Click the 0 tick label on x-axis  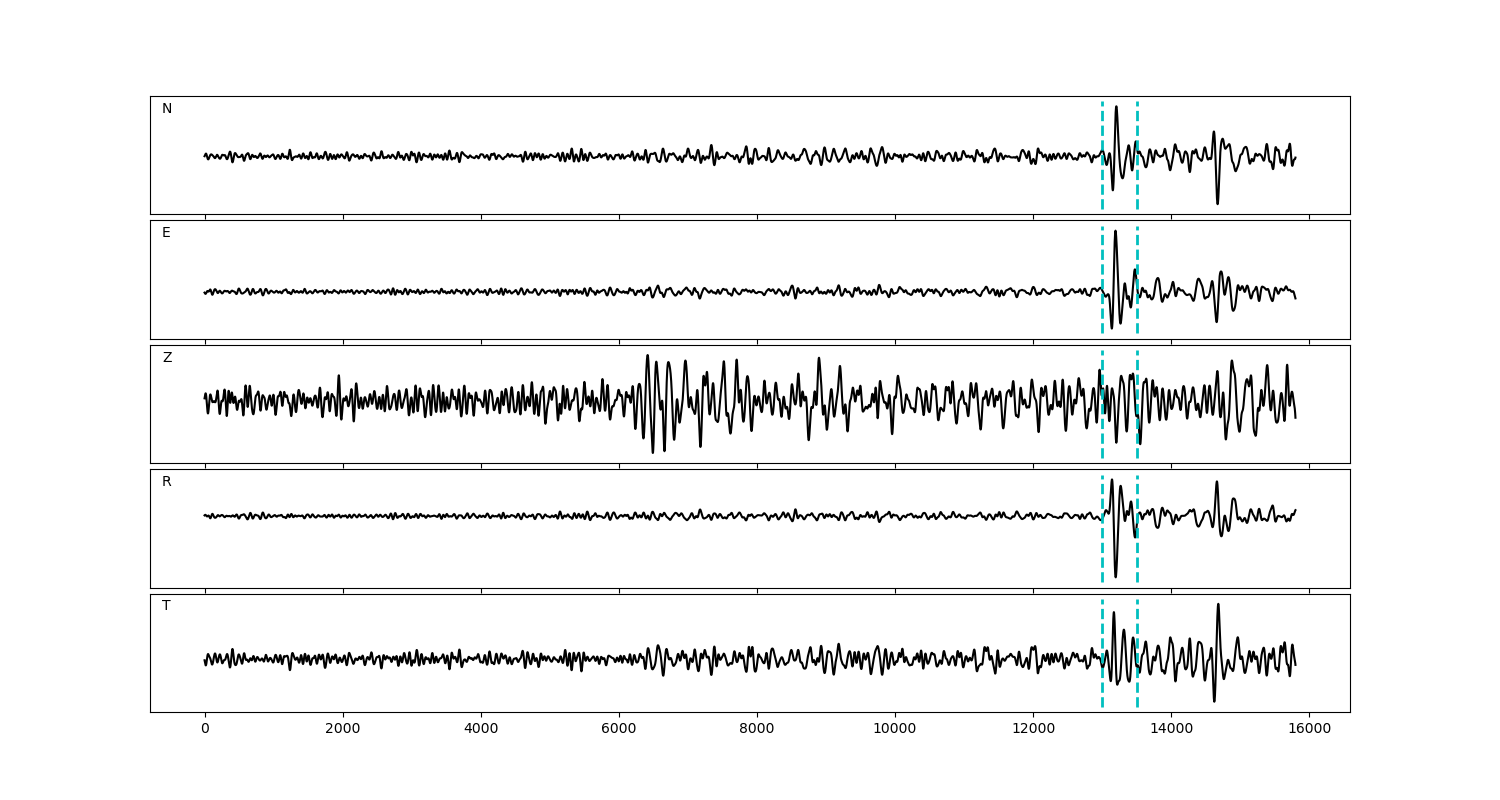(x=205, y=730)
